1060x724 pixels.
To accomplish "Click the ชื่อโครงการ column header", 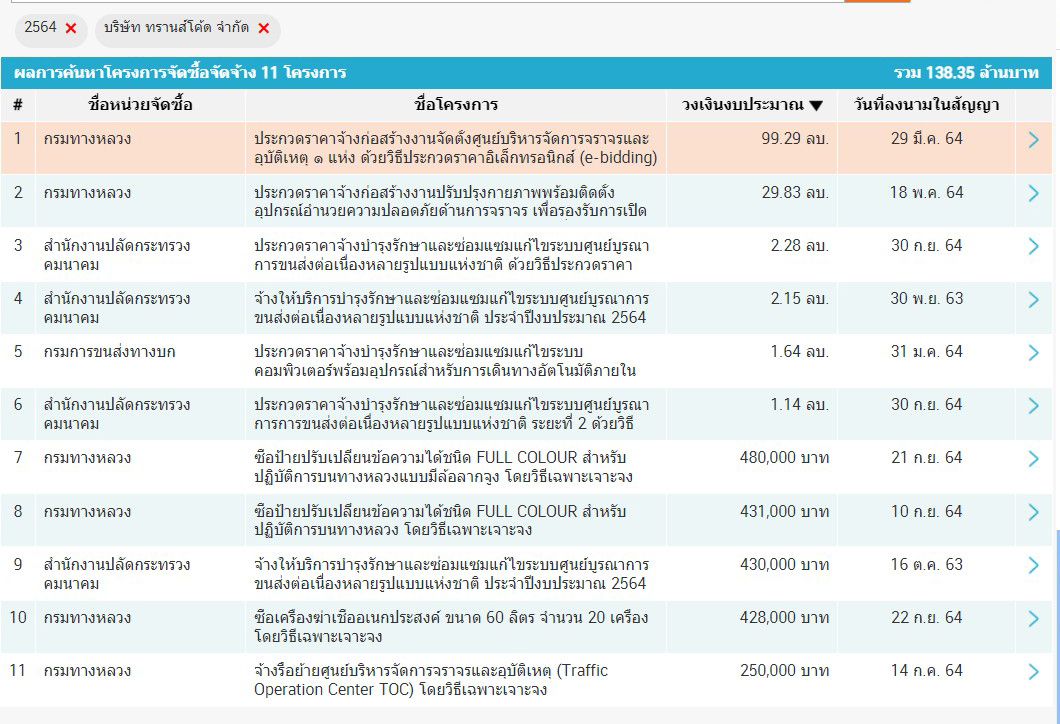I will point(456,105).
